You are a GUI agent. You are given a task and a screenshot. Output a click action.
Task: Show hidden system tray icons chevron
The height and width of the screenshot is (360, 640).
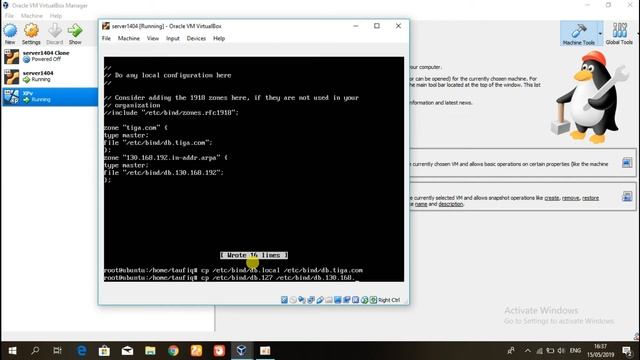click(x=528, y=351)
